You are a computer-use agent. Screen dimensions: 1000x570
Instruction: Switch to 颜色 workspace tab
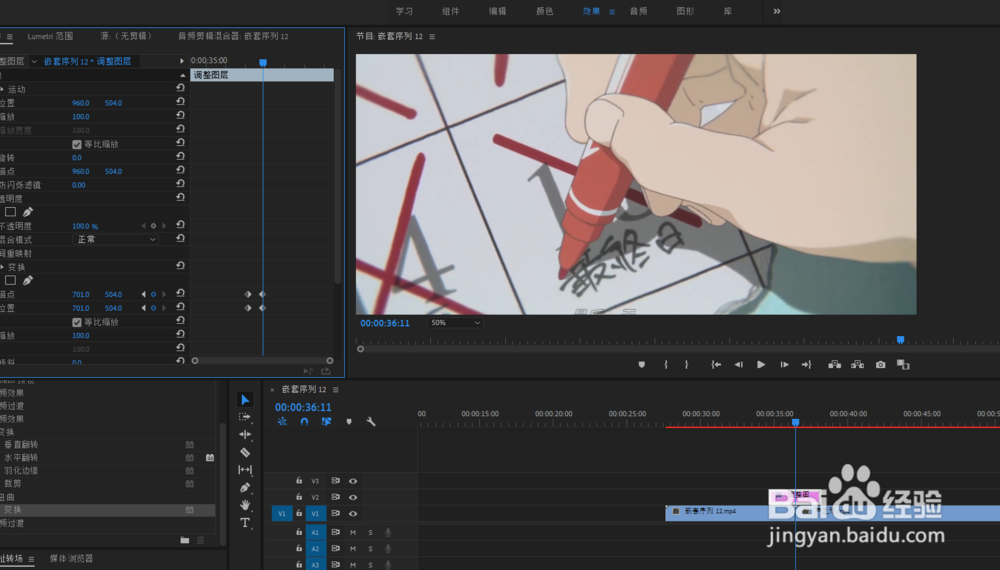point(545,11)
